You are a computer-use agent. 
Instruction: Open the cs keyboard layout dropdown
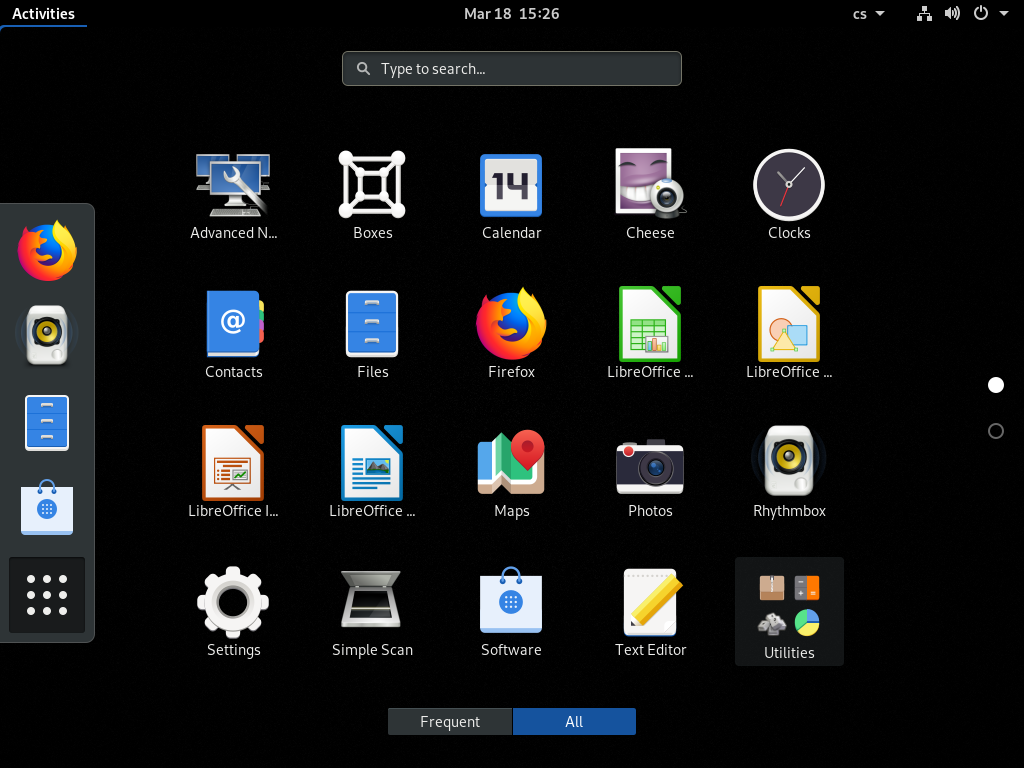click(869, 14)
